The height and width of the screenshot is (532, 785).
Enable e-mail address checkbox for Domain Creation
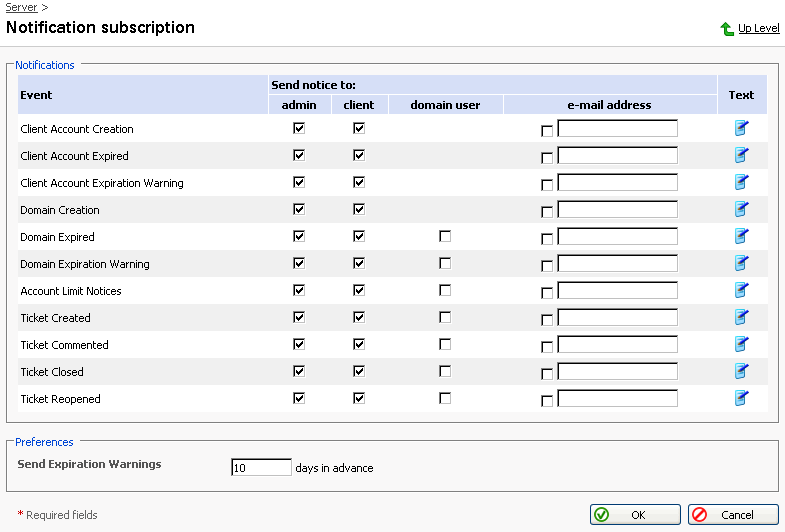click(x=546, y=212)
